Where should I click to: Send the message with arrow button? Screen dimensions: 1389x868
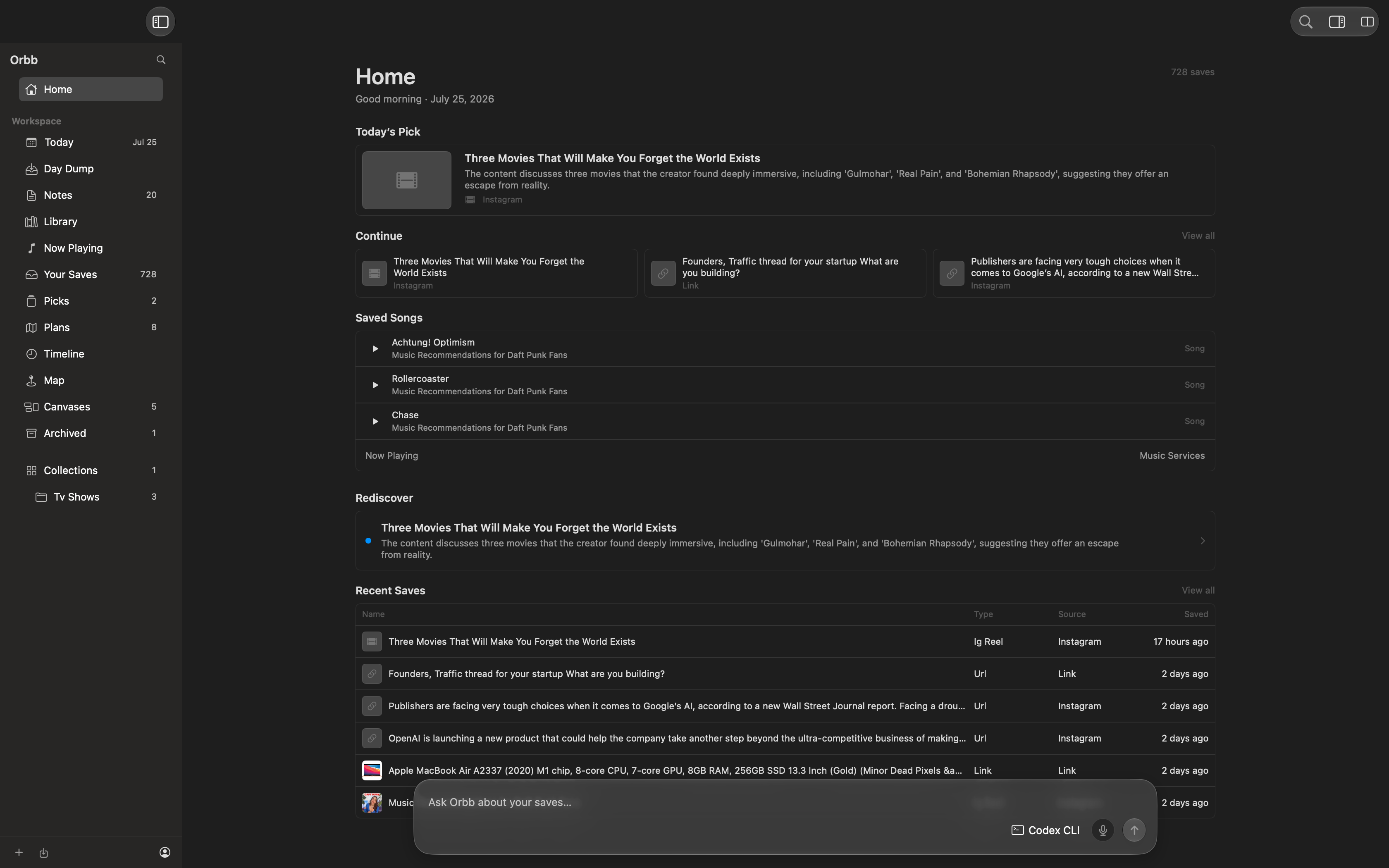1134,831
